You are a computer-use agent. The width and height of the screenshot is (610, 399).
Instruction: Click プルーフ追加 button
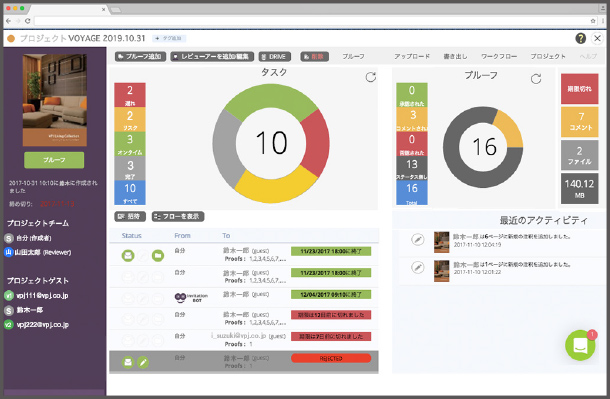140,57
